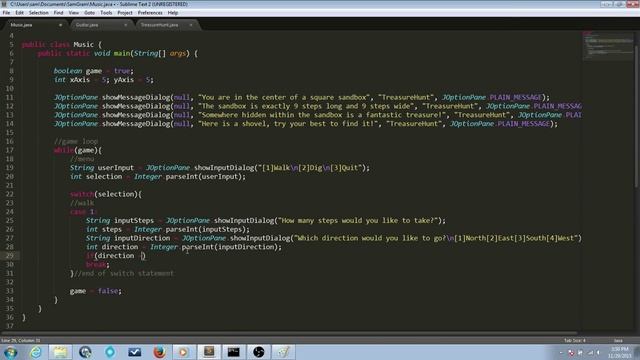Click 'int steps' on line 26
640x360 pixels.
coord(104,229)
